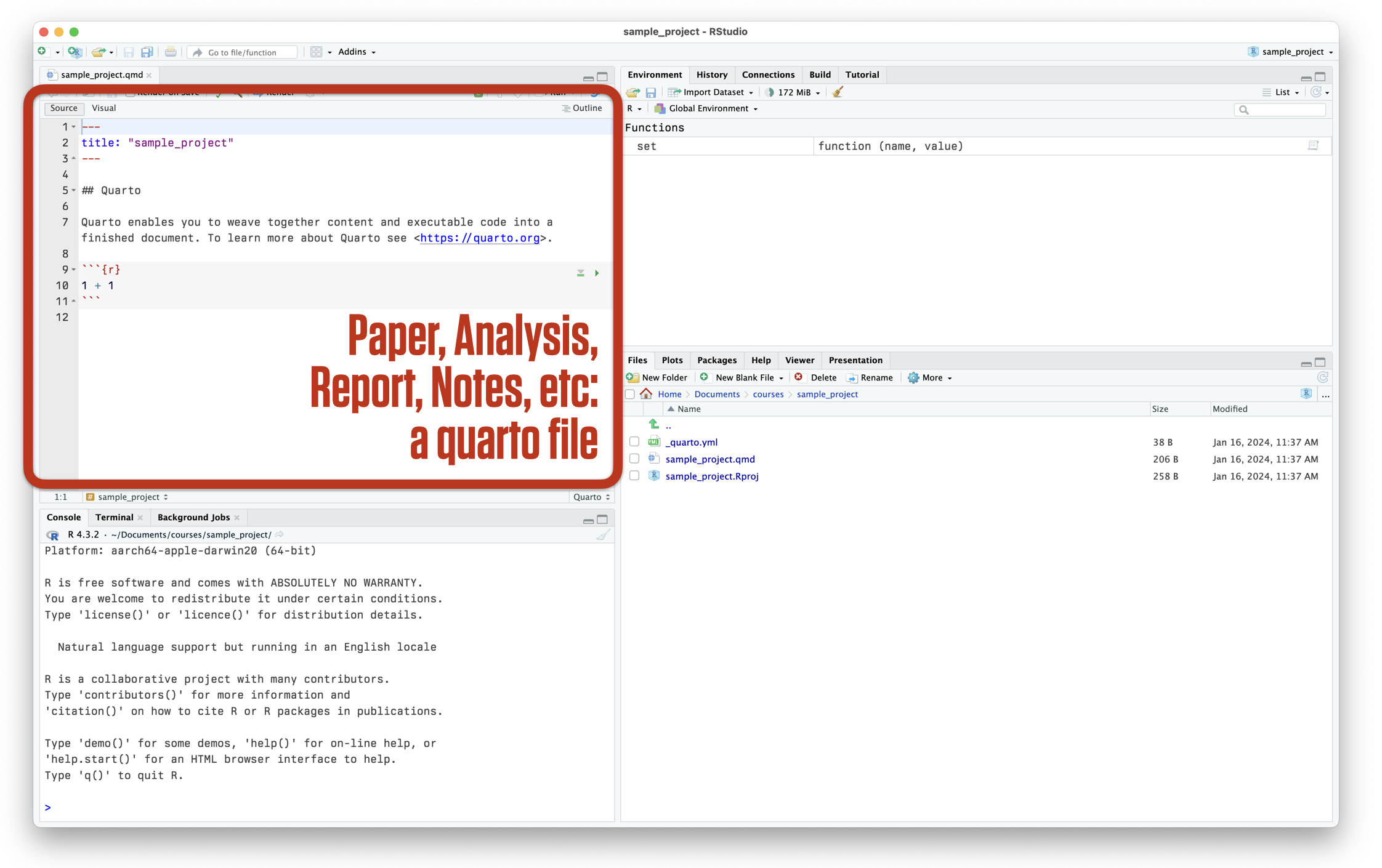Refresh the Environment pane
Image resolution: width=1382 pixels, height=868 pixels.
[1315, 92]
